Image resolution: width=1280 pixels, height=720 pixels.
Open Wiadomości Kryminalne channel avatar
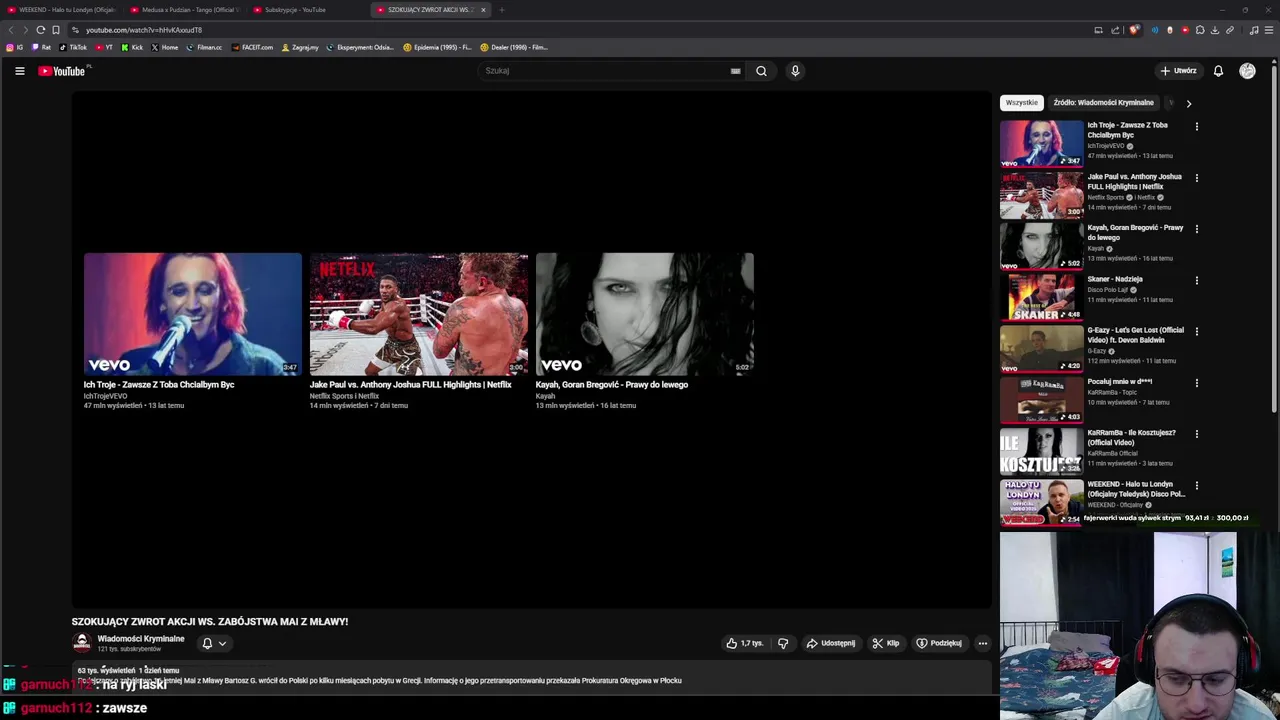tap(82, 643)
